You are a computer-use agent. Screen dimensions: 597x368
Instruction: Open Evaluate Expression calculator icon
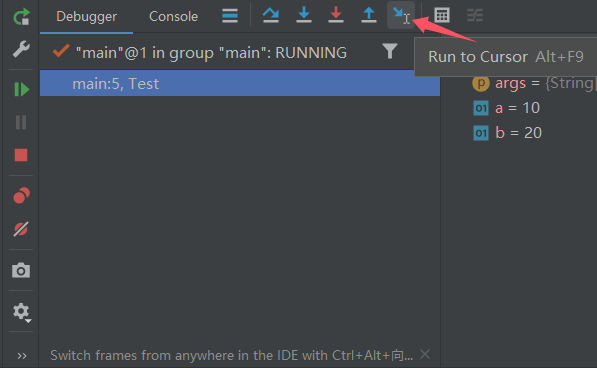(x=442, y=15)
